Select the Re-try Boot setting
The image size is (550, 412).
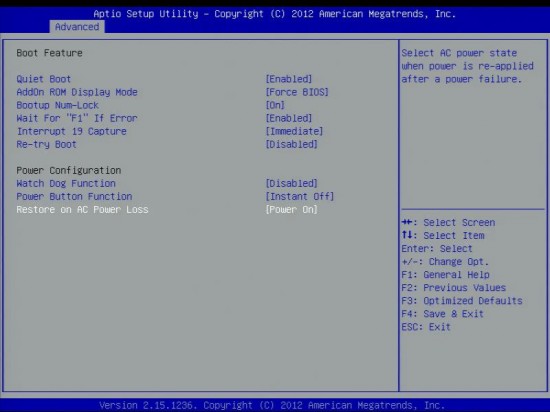46,144
